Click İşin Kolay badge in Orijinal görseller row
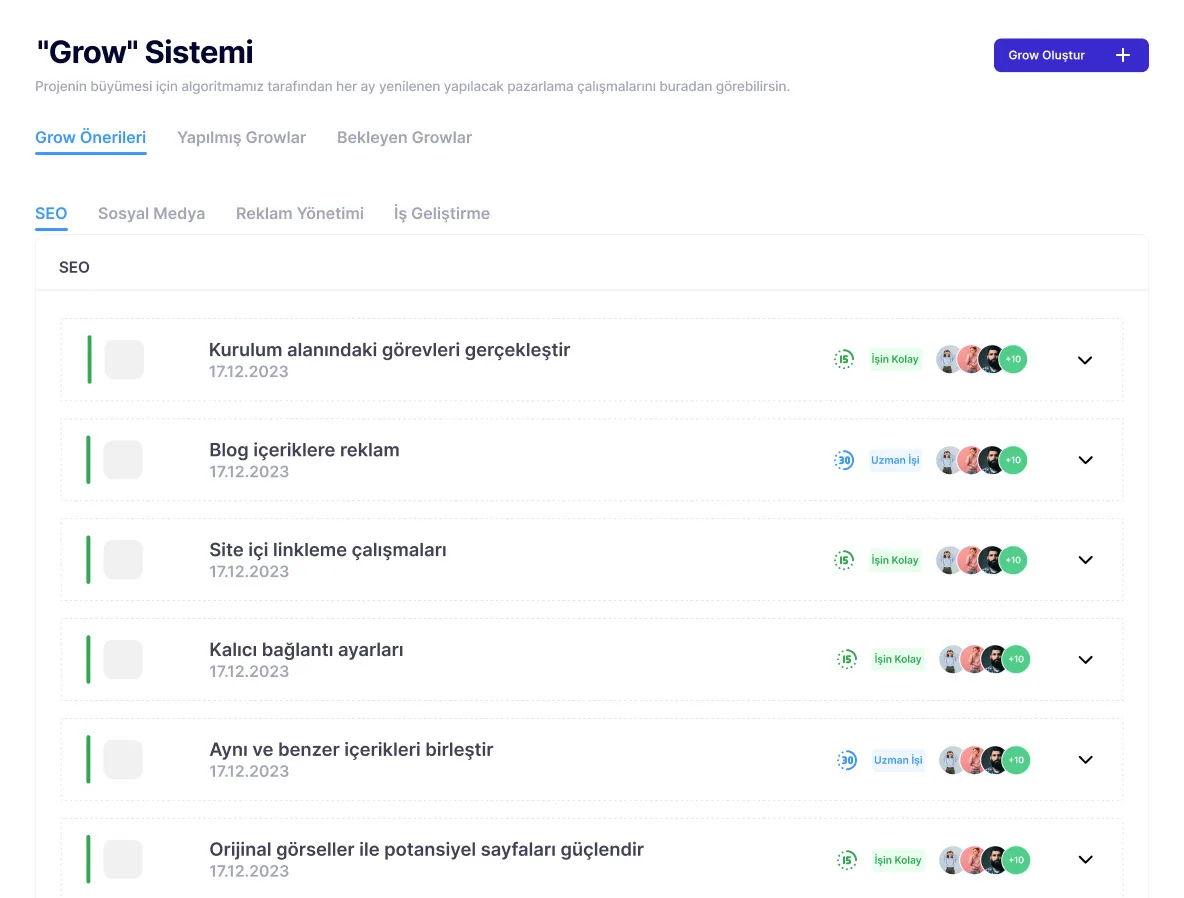1184x898 pixels. (898, 859)
